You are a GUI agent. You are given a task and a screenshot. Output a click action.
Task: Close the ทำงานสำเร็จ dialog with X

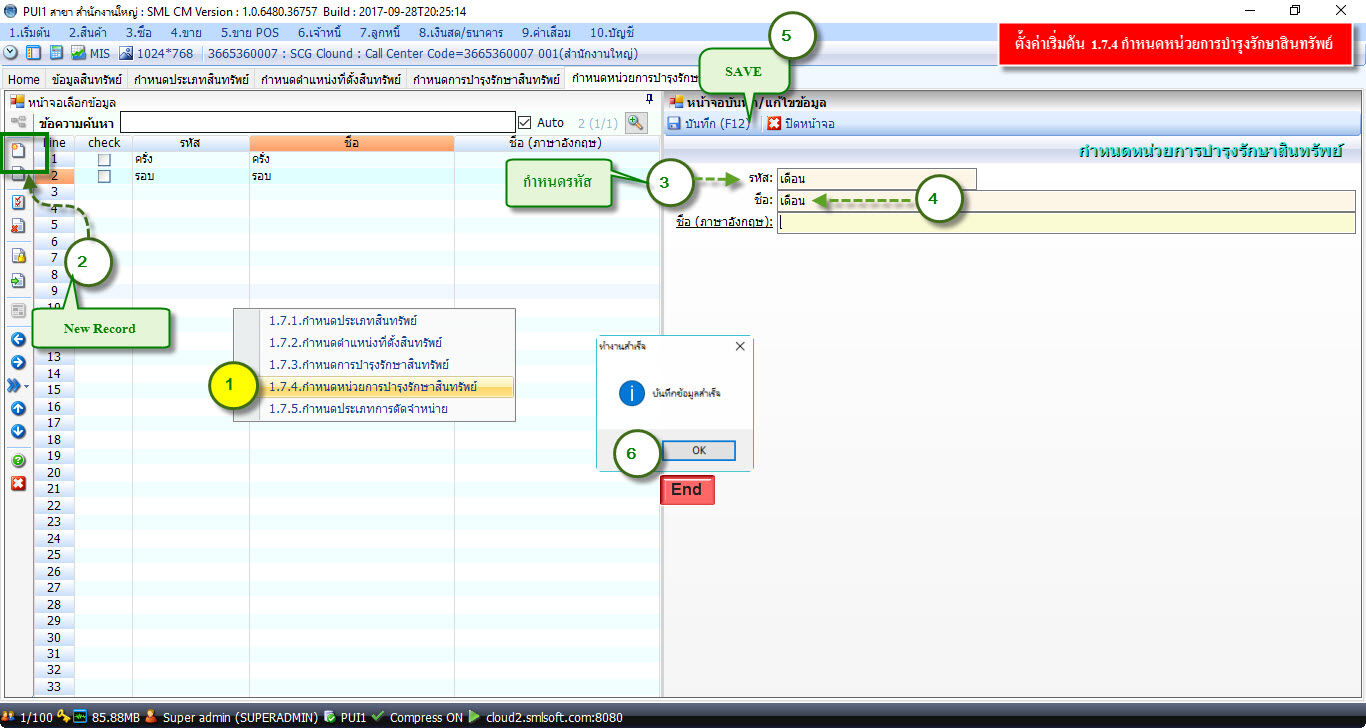point(740,346)
